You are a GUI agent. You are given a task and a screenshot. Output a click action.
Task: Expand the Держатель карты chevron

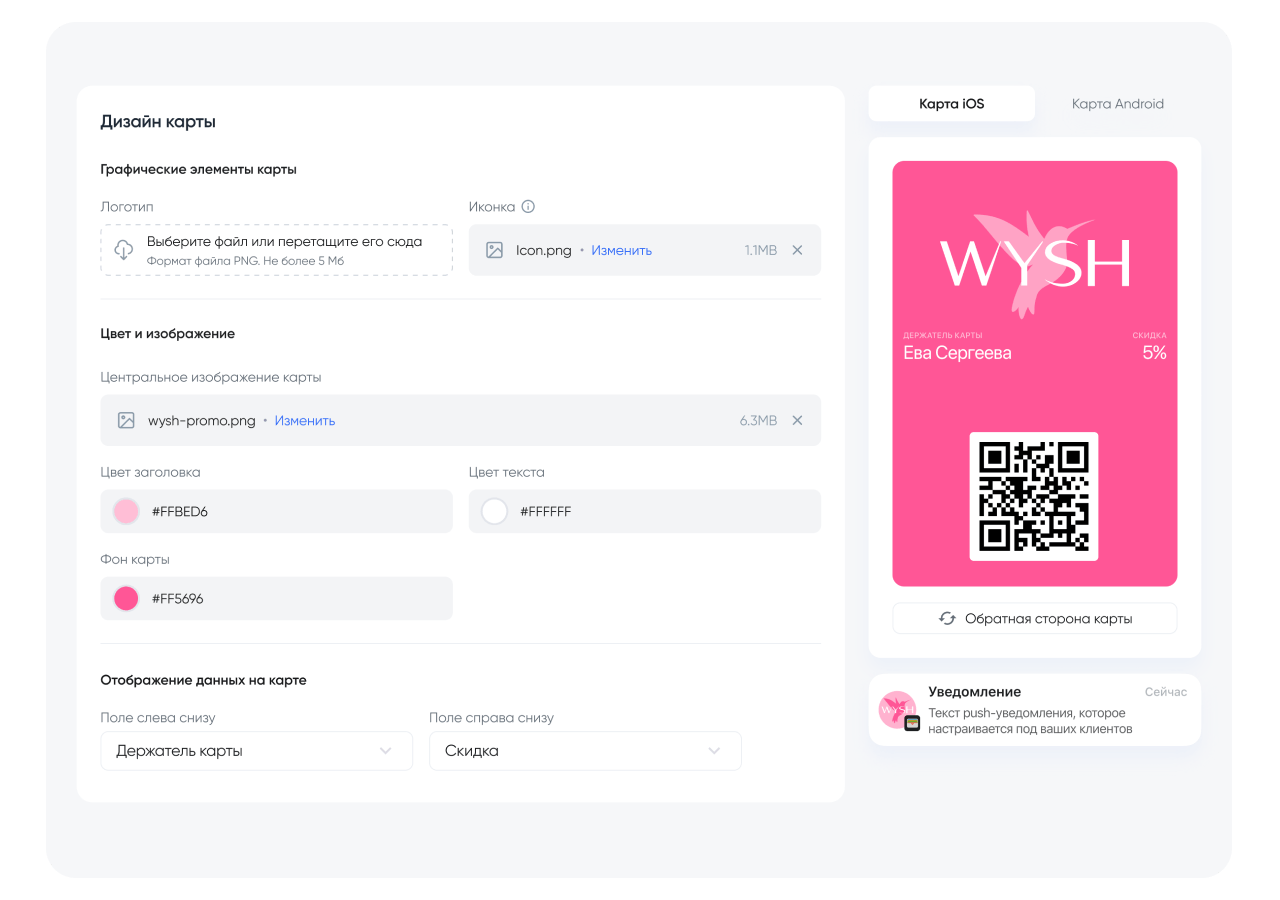point(386,751)
